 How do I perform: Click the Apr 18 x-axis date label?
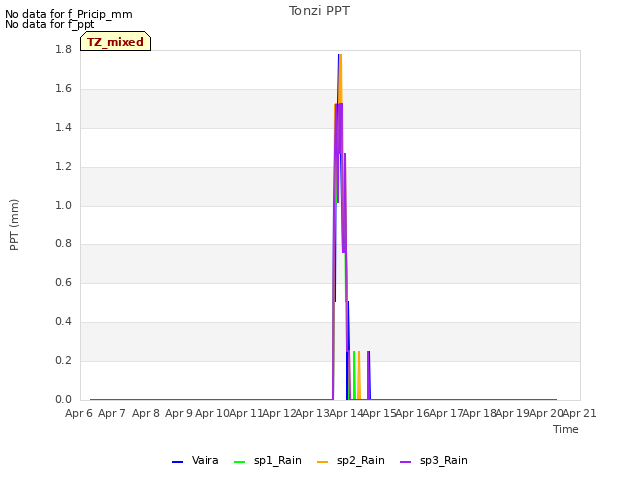tap(480, 413)
